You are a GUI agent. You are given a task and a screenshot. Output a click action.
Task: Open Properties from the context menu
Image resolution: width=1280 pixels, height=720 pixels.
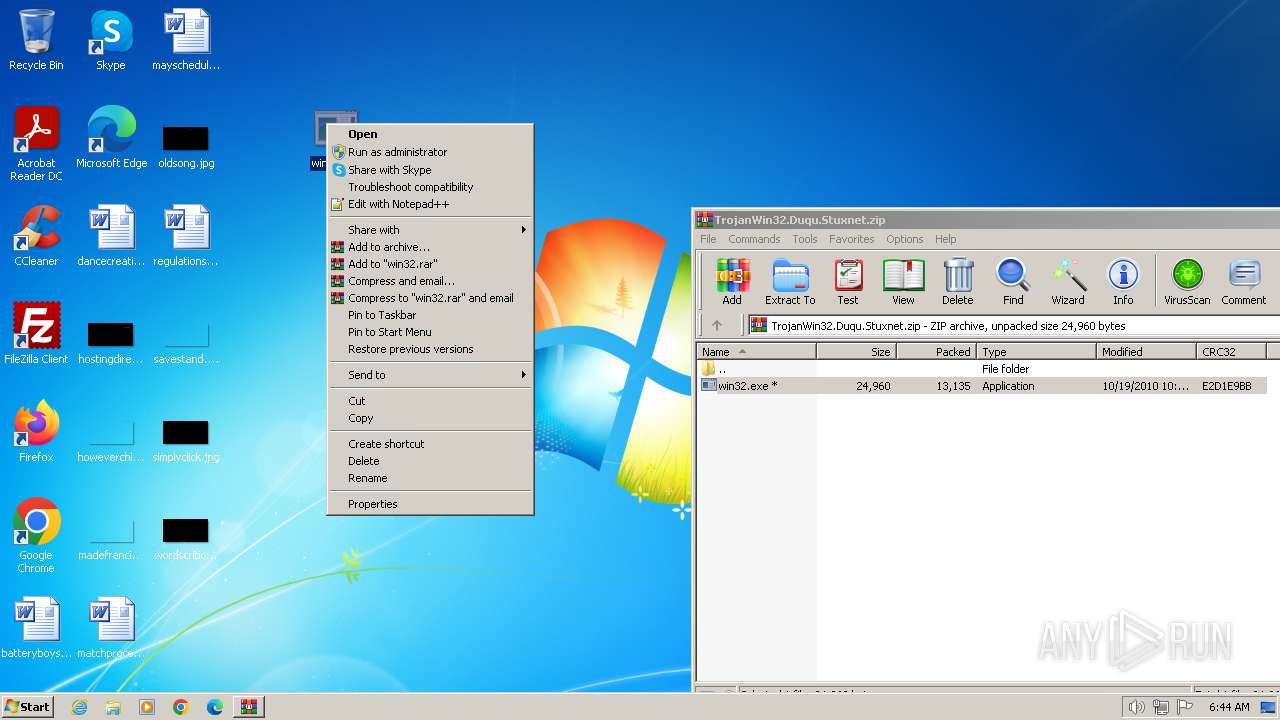click(431, 504)
